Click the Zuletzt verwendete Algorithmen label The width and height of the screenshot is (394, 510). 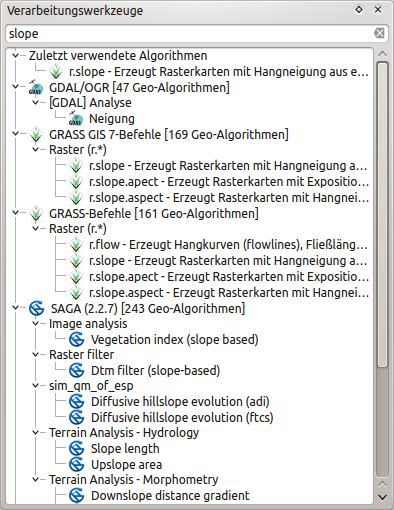pyautogui.click(x=118, y=55)
